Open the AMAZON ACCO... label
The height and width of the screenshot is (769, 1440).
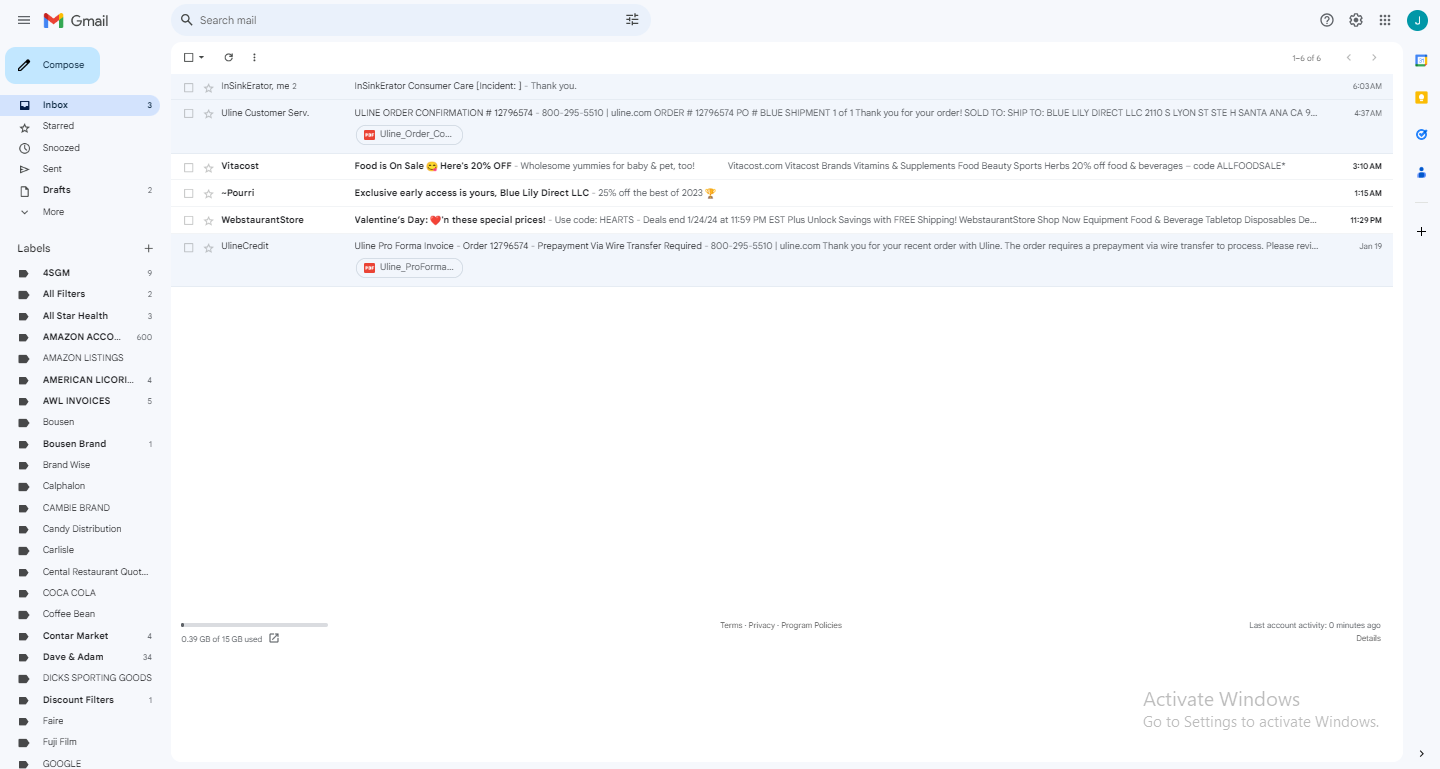point(80,337)
